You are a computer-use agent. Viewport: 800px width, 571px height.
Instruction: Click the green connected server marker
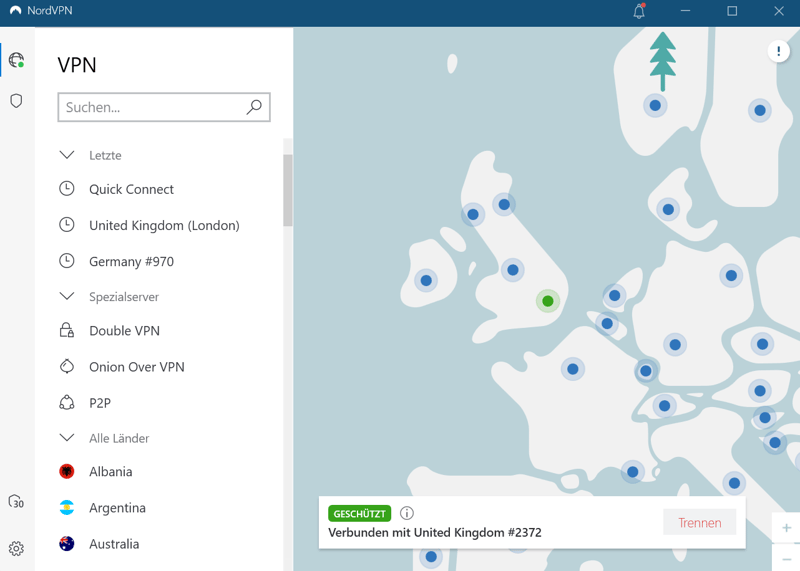tap(547, 301)
